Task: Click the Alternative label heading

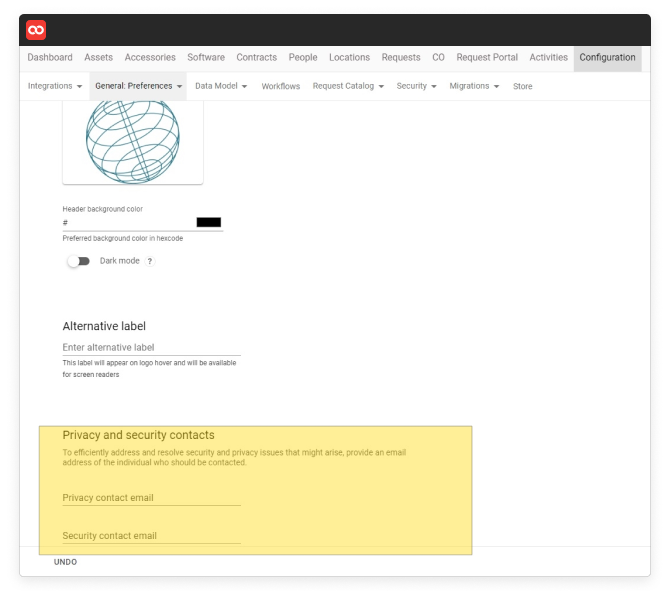Action: (x=104, y=326)
